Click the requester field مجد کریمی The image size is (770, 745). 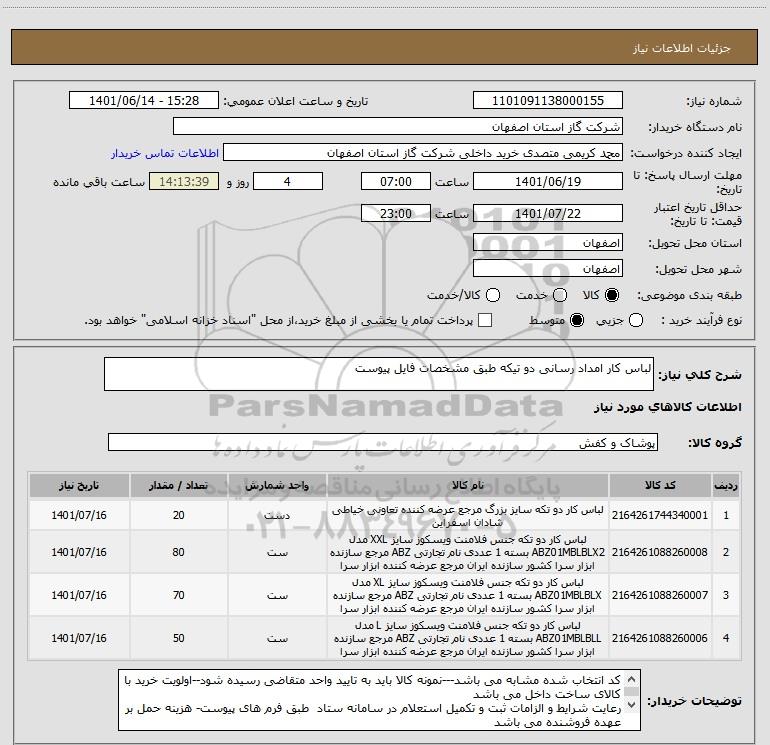click(x=423, y=153)
